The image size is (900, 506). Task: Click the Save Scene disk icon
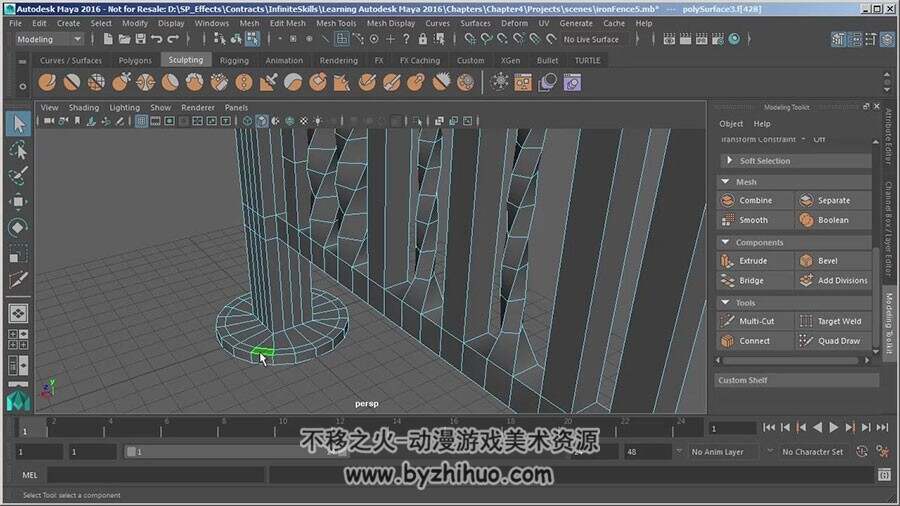(x=141, y=39)
